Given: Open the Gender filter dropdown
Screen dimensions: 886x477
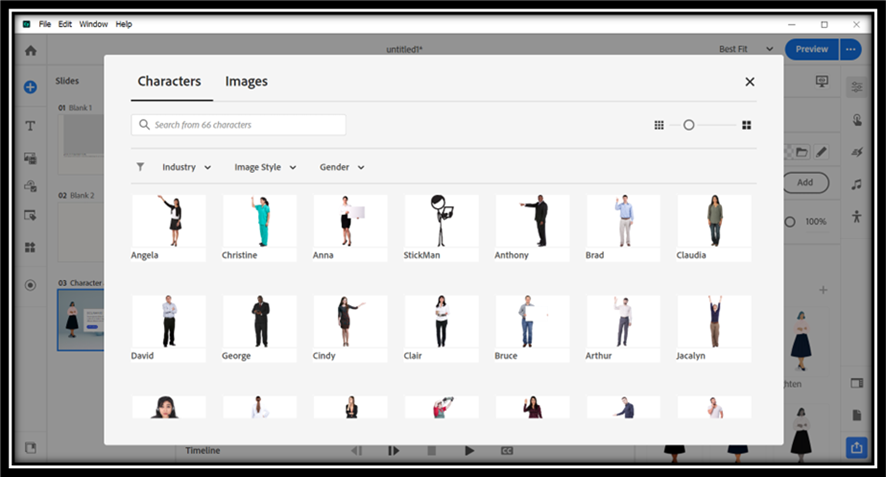Looking at the screenshot, I should pos(342,167).
